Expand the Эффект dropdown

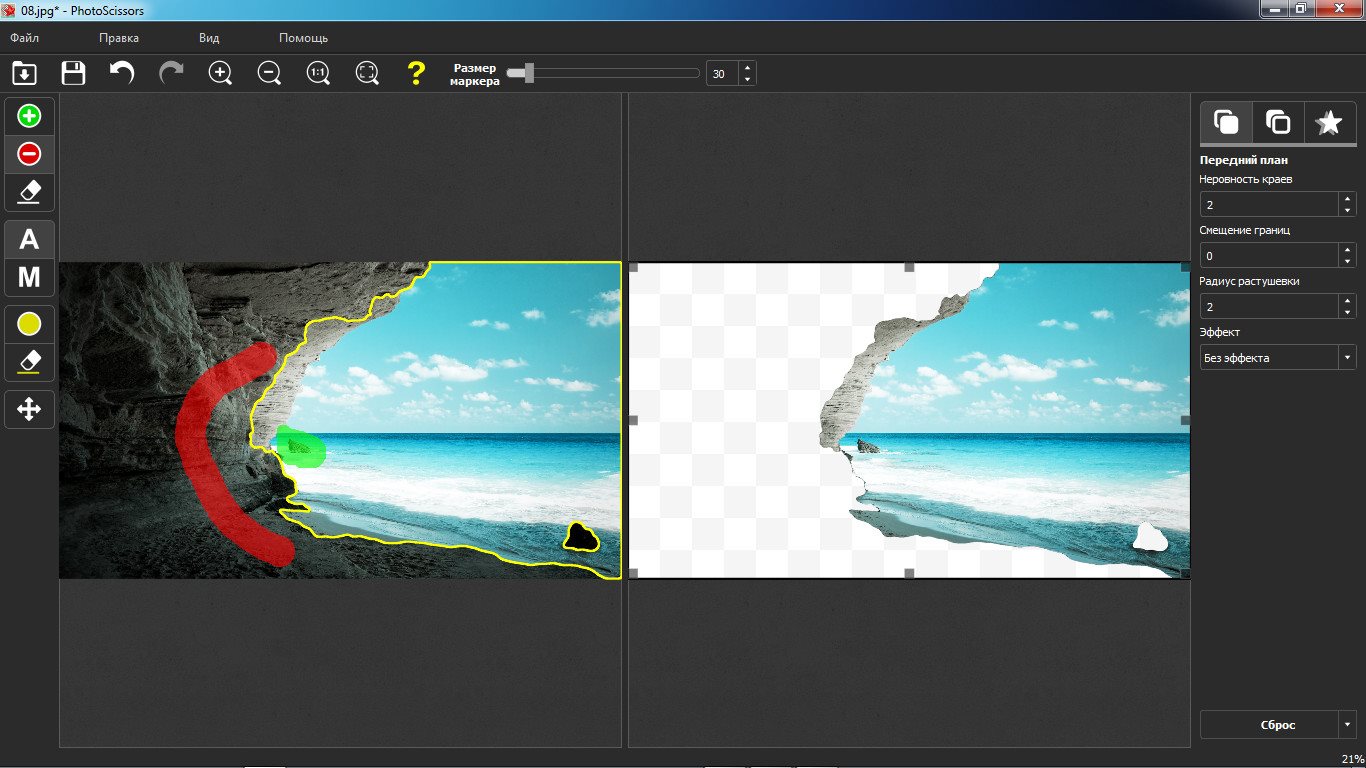(1347, 357)
